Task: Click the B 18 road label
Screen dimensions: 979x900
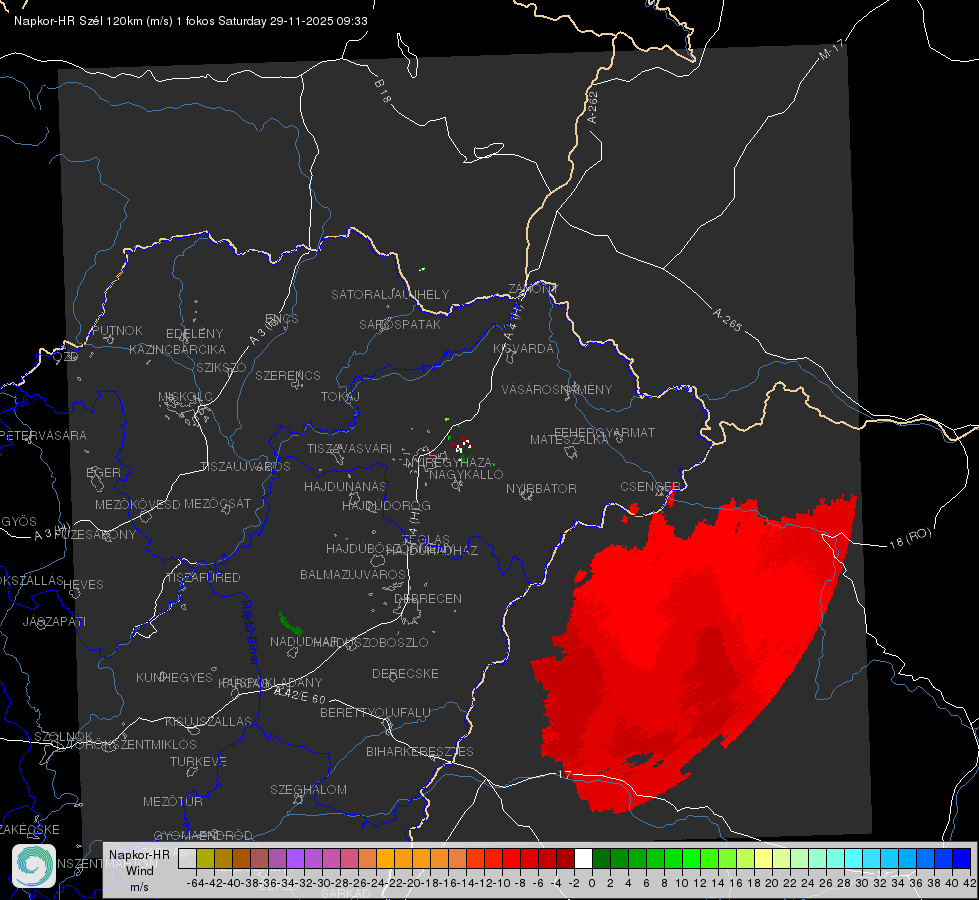Action: [383, 91]
